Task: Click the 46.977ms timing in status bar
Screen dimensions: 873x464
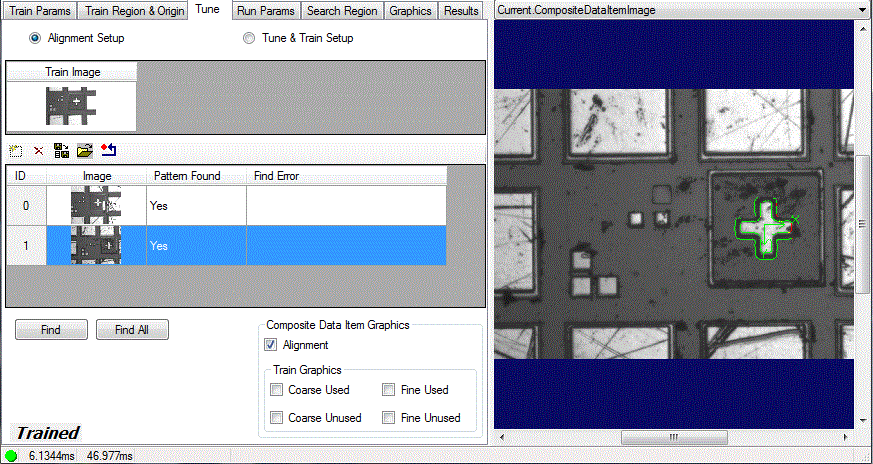Action: point(110,456)
